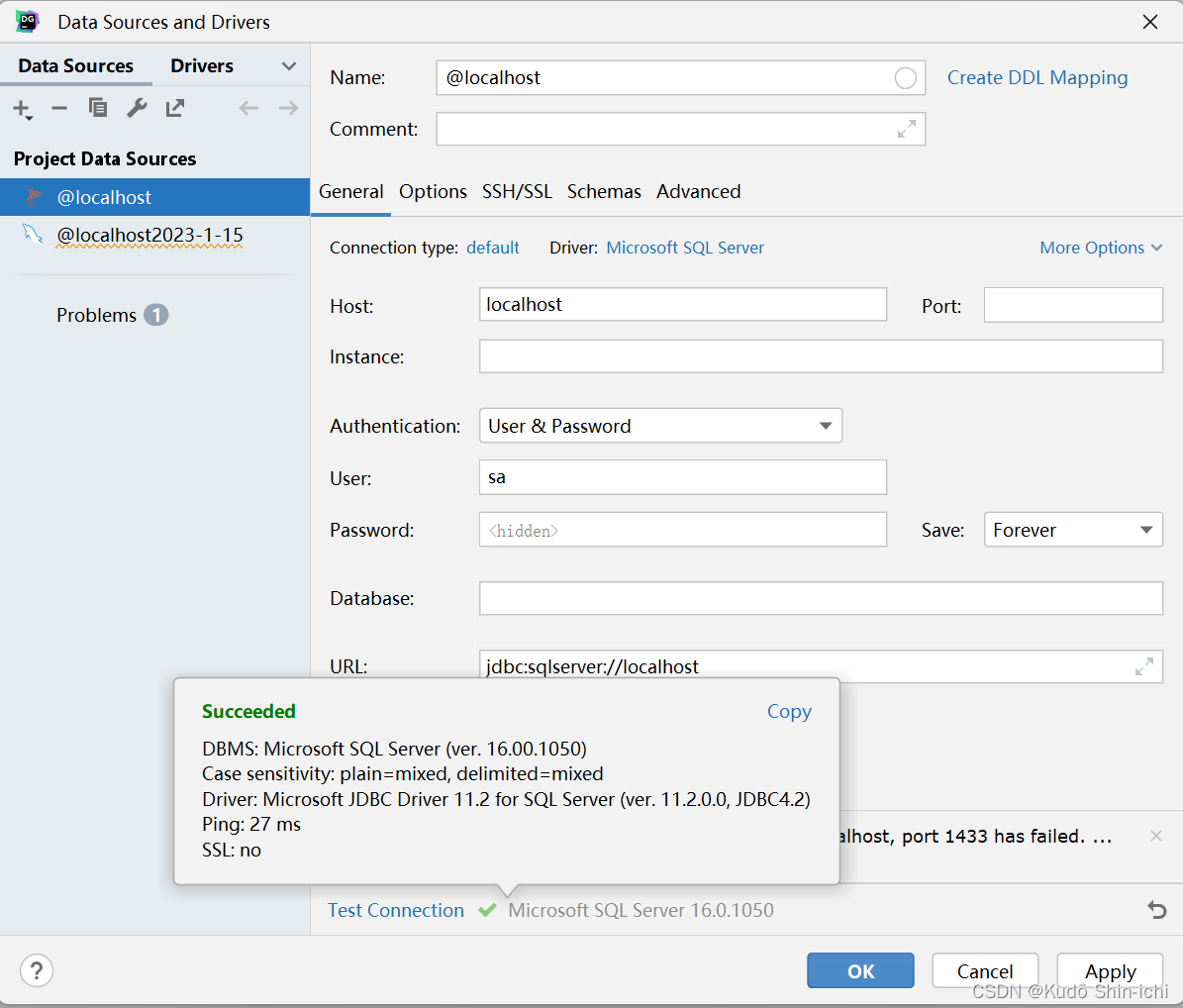Pick data source color circle in Name field
The image size is (1183, 1008).
click(905, 77)
